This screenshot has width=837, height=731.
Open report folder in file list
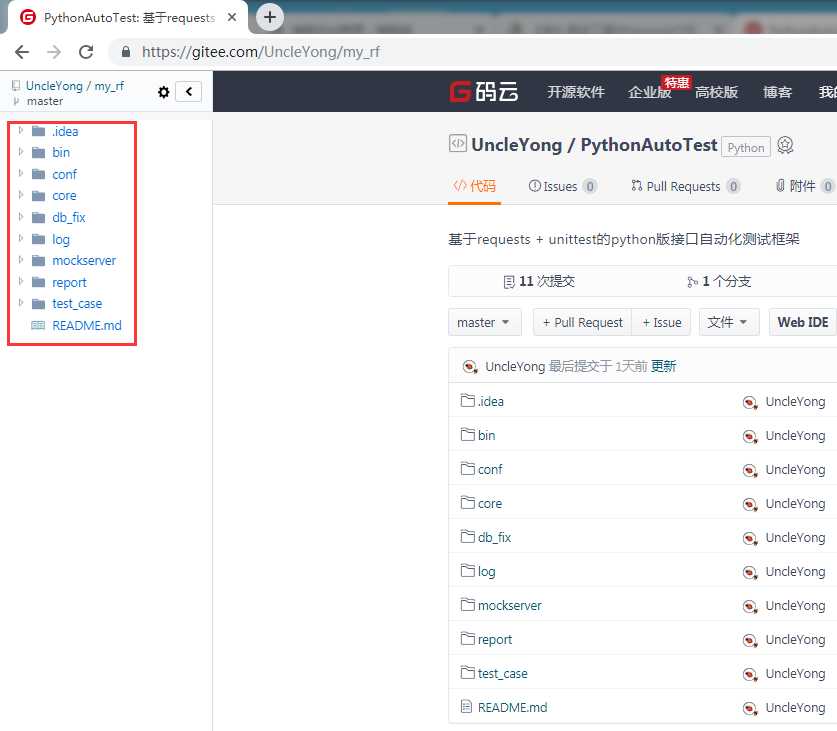tap(494, 640)
